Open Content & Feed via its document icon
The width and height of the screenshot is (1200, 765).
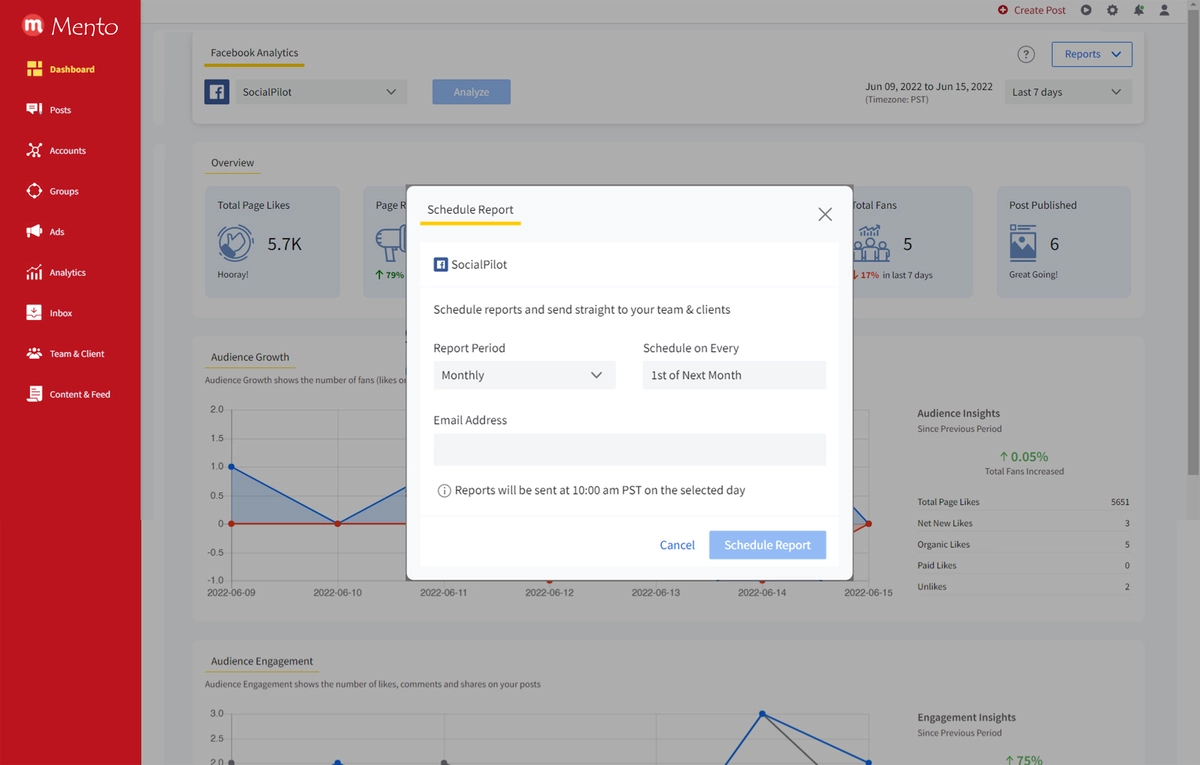click(34, 394)
